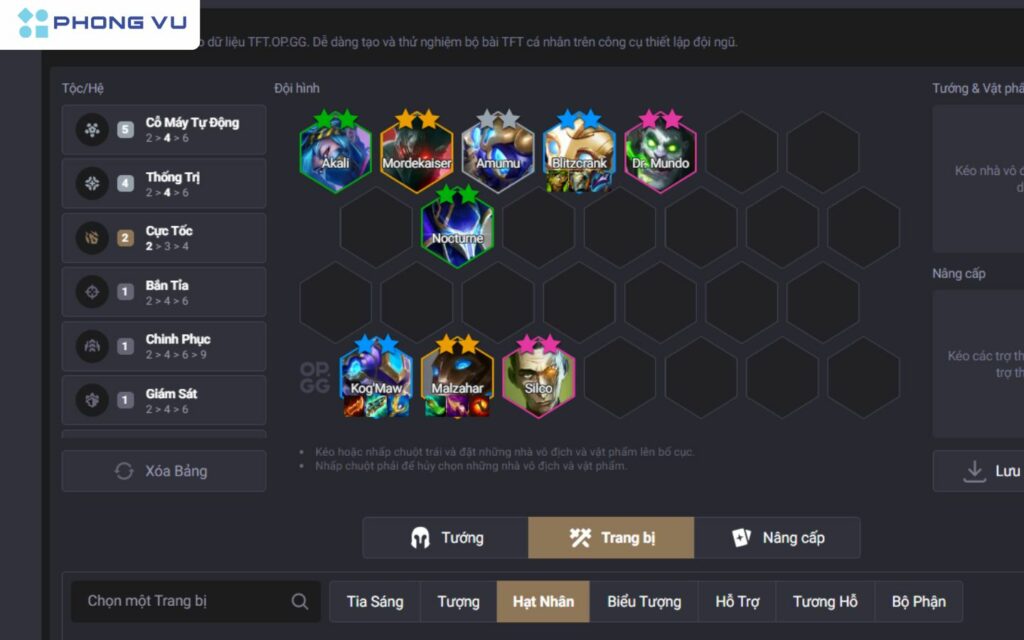Switch to the Tướng tab
The image size is (1024, 640).
coord(445,537)
